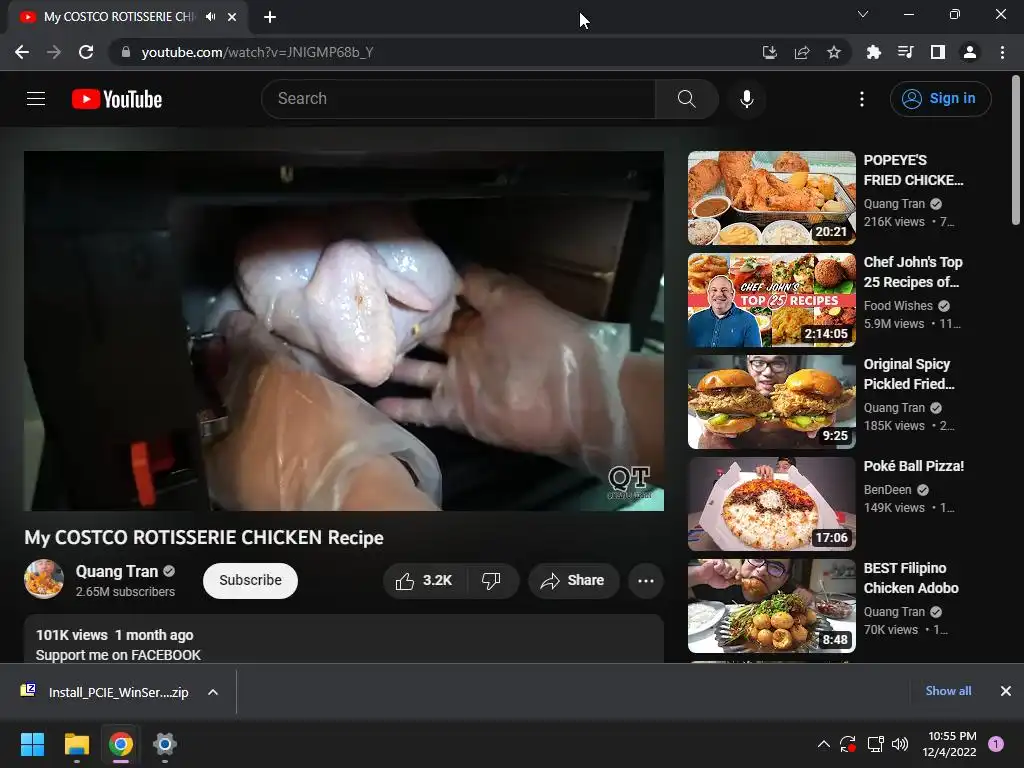
Task: Click network icon in system tray
Action: click(875, 744)
